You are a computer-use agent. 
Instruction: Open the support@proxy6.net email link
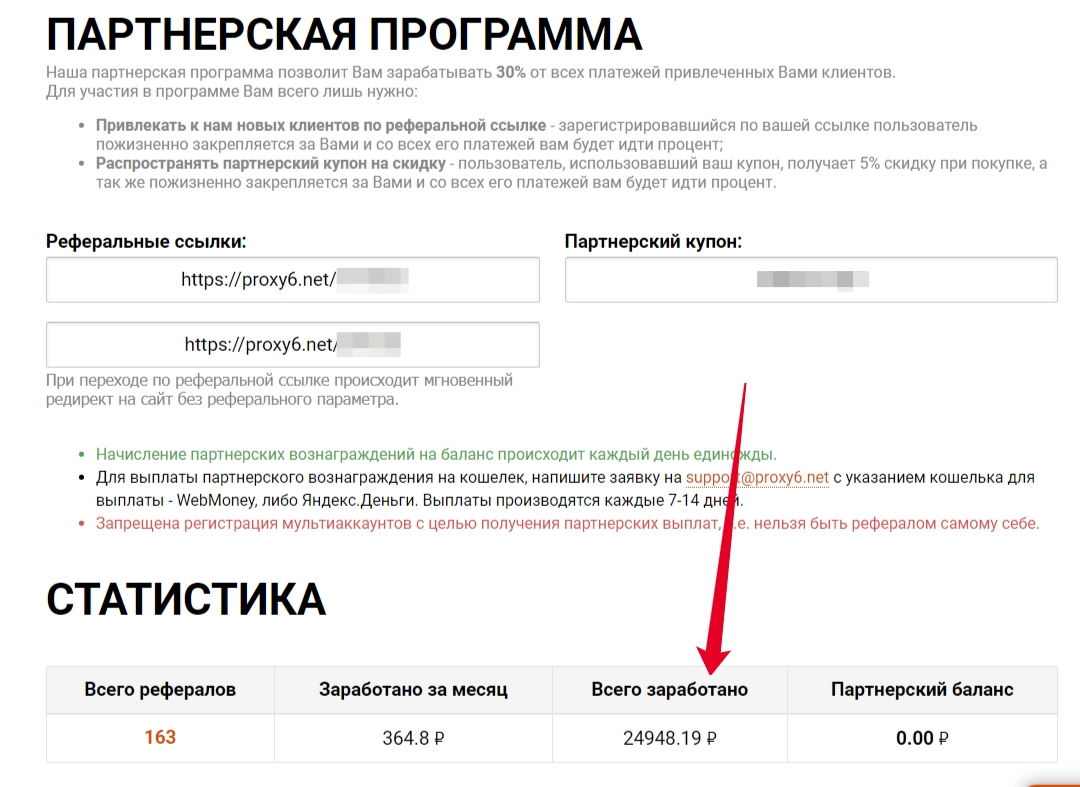click(x=757, y=478)
